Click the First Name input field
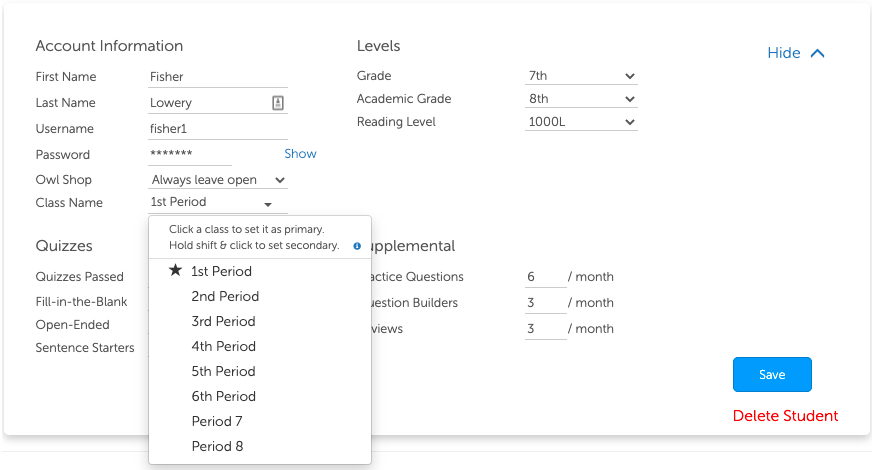 [x=217, y=77]
